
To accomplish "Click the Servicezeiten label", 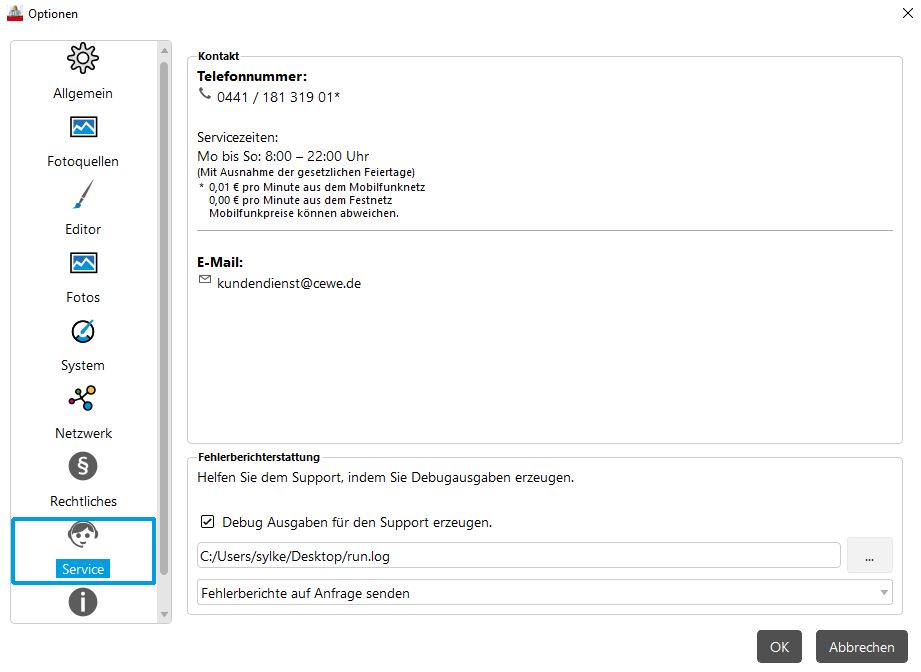I will click(x=238, y=137).
